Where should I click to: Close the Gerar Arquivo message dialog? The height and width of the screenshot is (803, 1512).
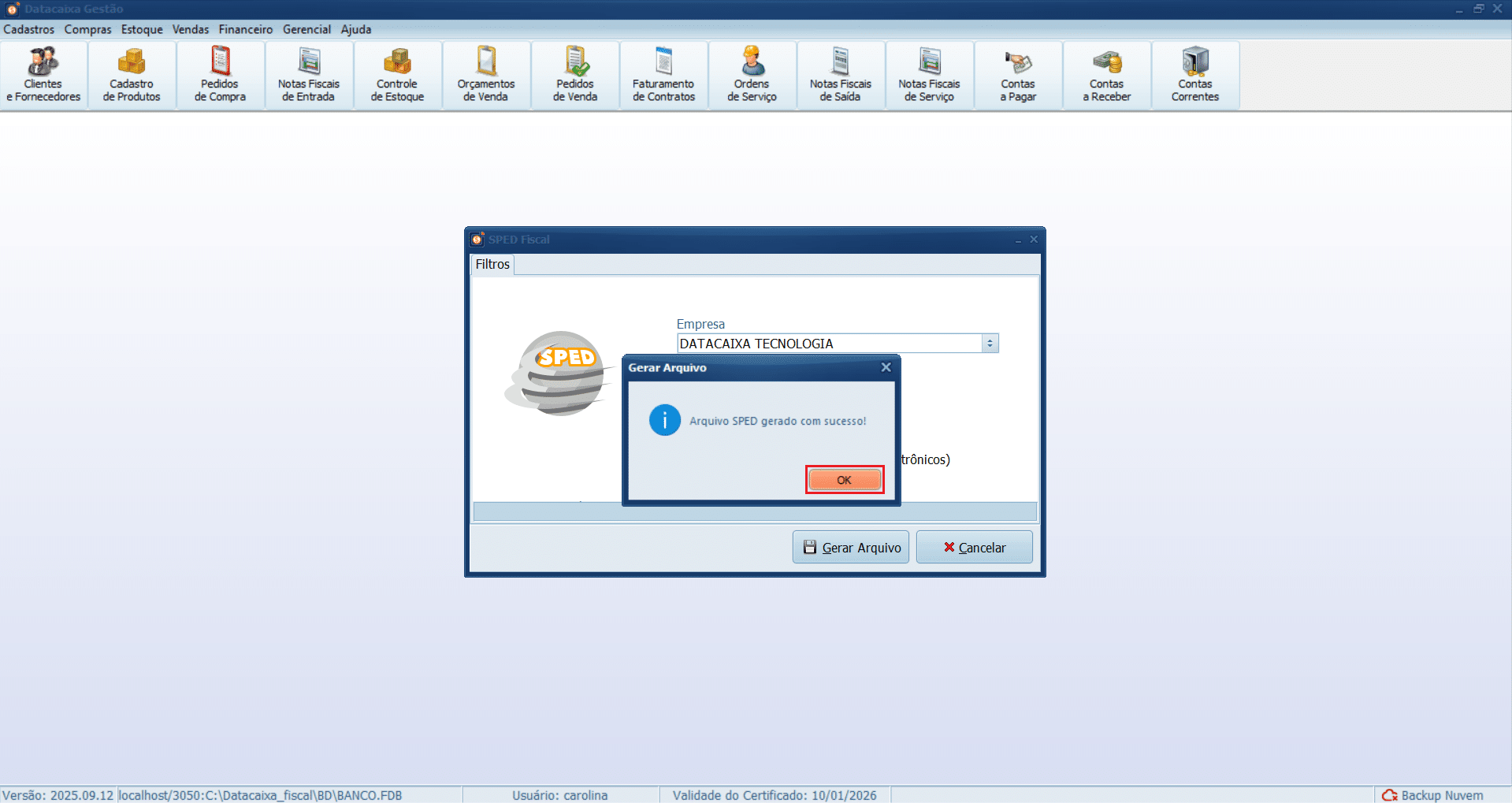(886, 367)
